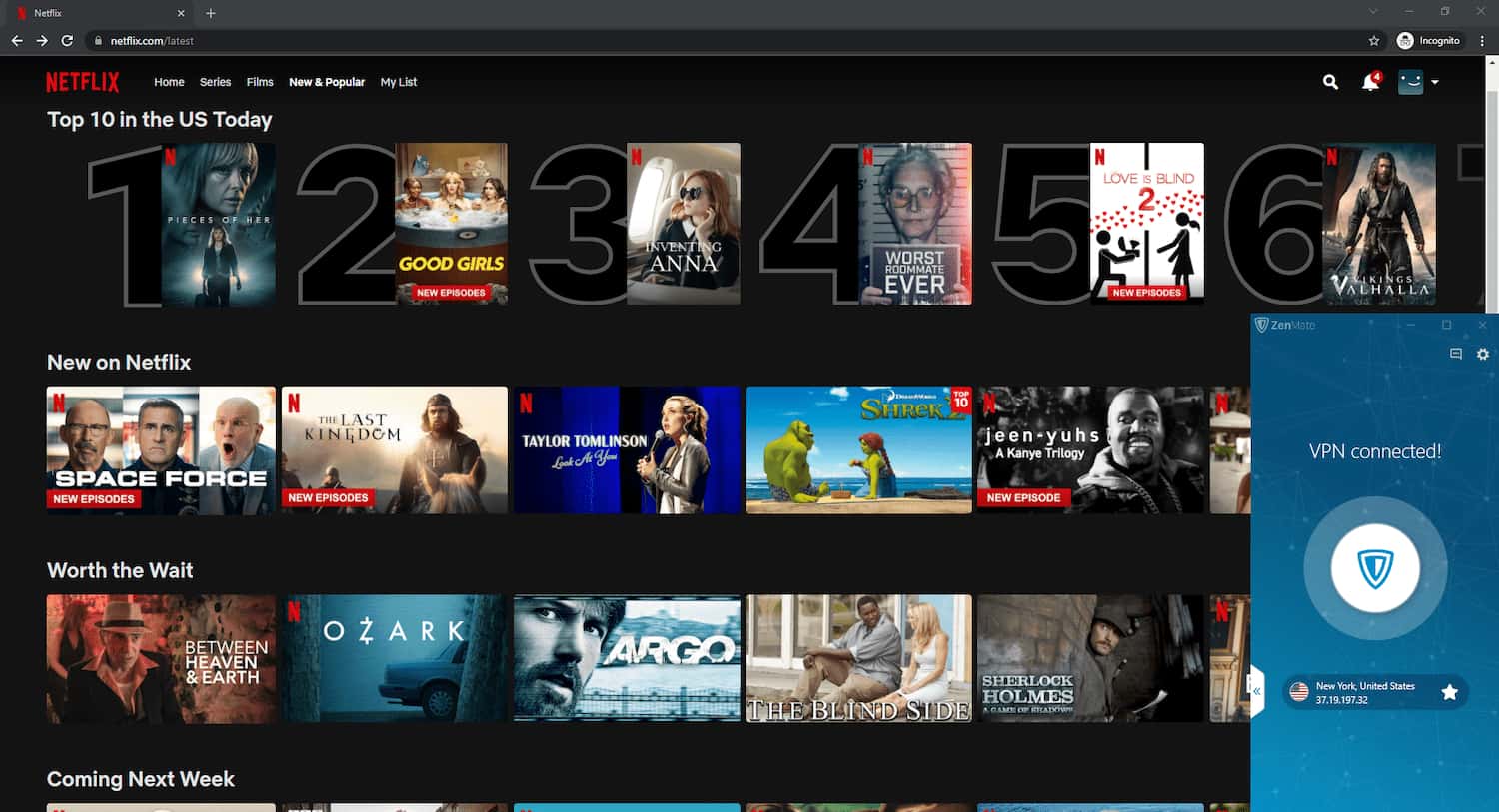Expand the profile dropdown arrow

coord(1435,82)
